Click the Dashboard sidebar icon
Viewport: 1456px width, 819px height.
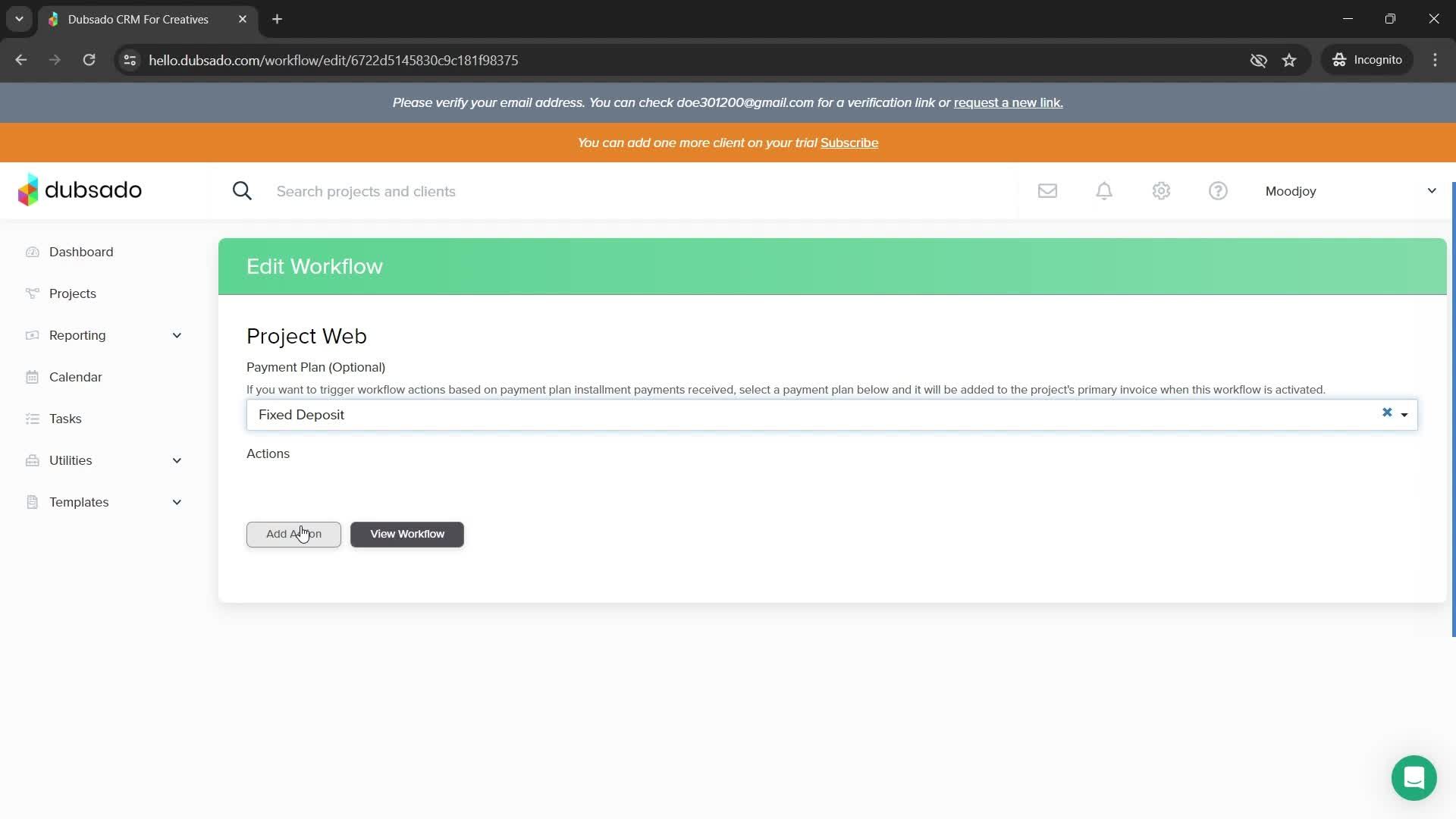tap(32, 252)
